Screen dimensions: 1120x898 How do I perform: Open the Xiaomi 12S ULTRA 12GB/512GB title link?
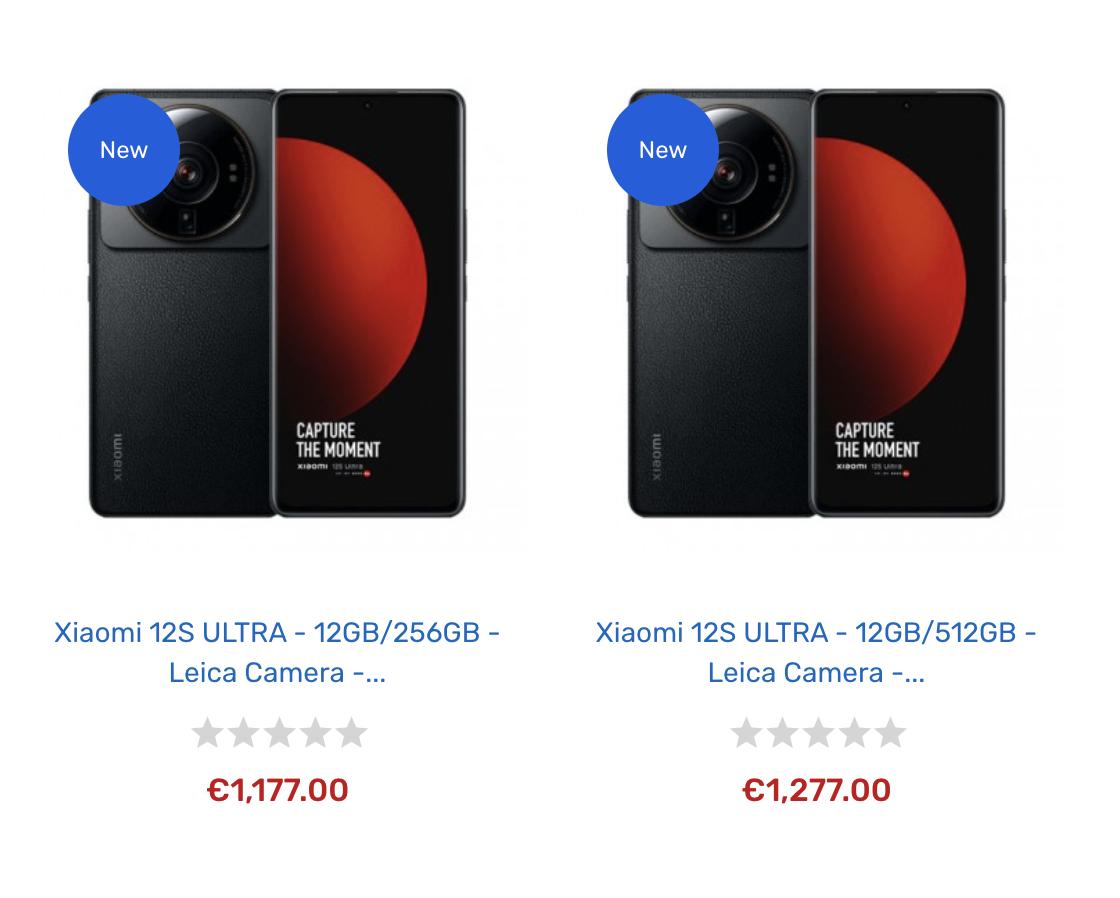pyautogui.click(x=816, y=652)
